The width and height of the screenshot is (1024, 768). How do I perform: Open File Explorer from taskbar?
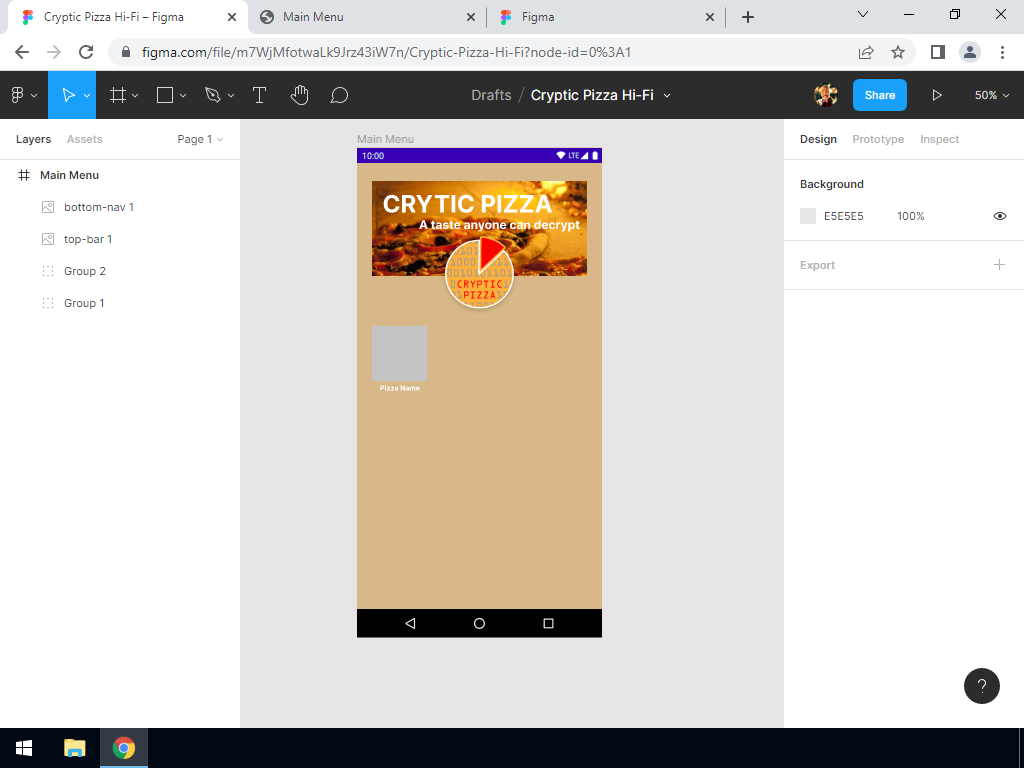point(74,748)
